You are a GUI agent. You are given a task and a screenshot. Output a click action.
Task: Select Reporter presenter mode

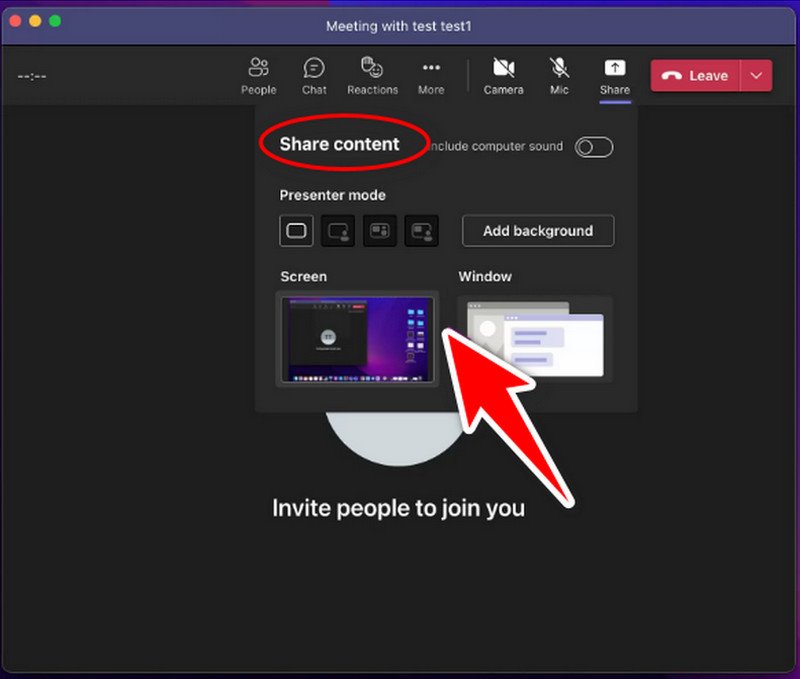coord(421,231)
